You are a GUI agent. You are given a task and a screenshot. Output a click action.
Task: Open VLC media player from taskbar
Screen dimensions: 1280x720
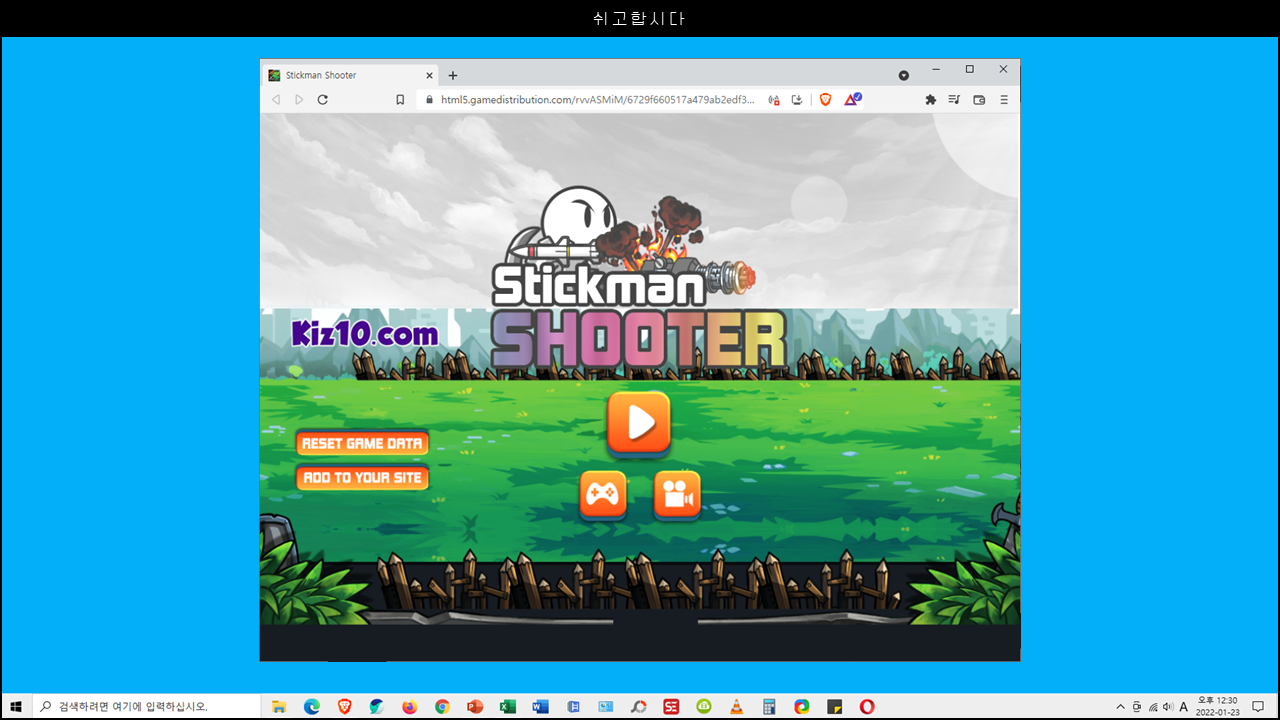pos(736,707)
